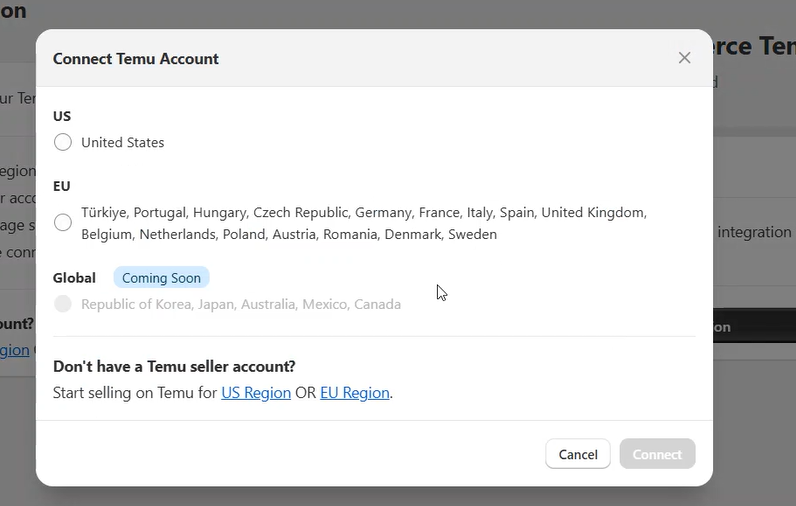Click the Coming Soon badge
796x506 pixels.
pyautogui.click(x=161, y=278)
